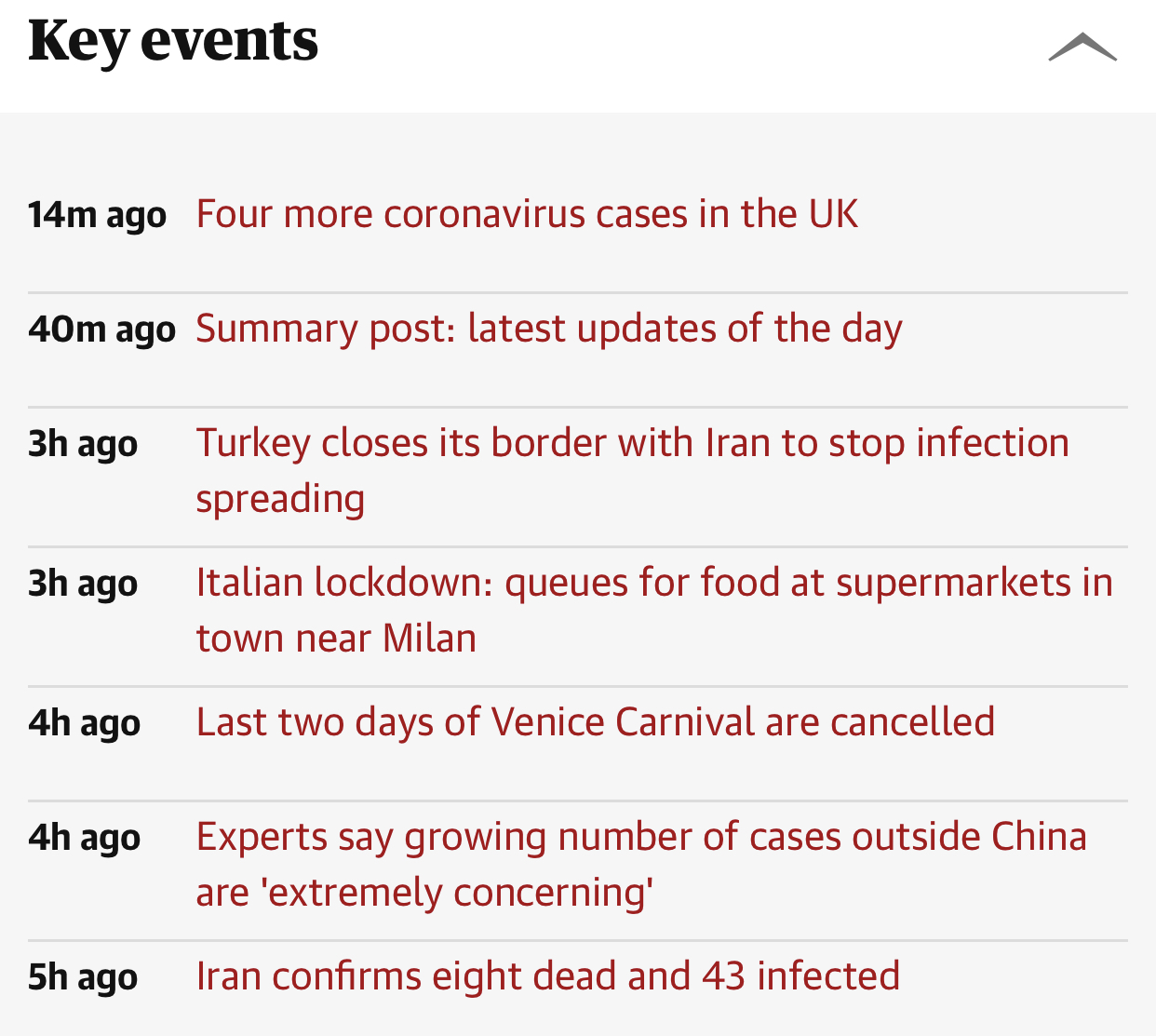1156x1036 pixels.
Task: Open Turkey closes its border with Iran story
Action: (x=632, y=444)
